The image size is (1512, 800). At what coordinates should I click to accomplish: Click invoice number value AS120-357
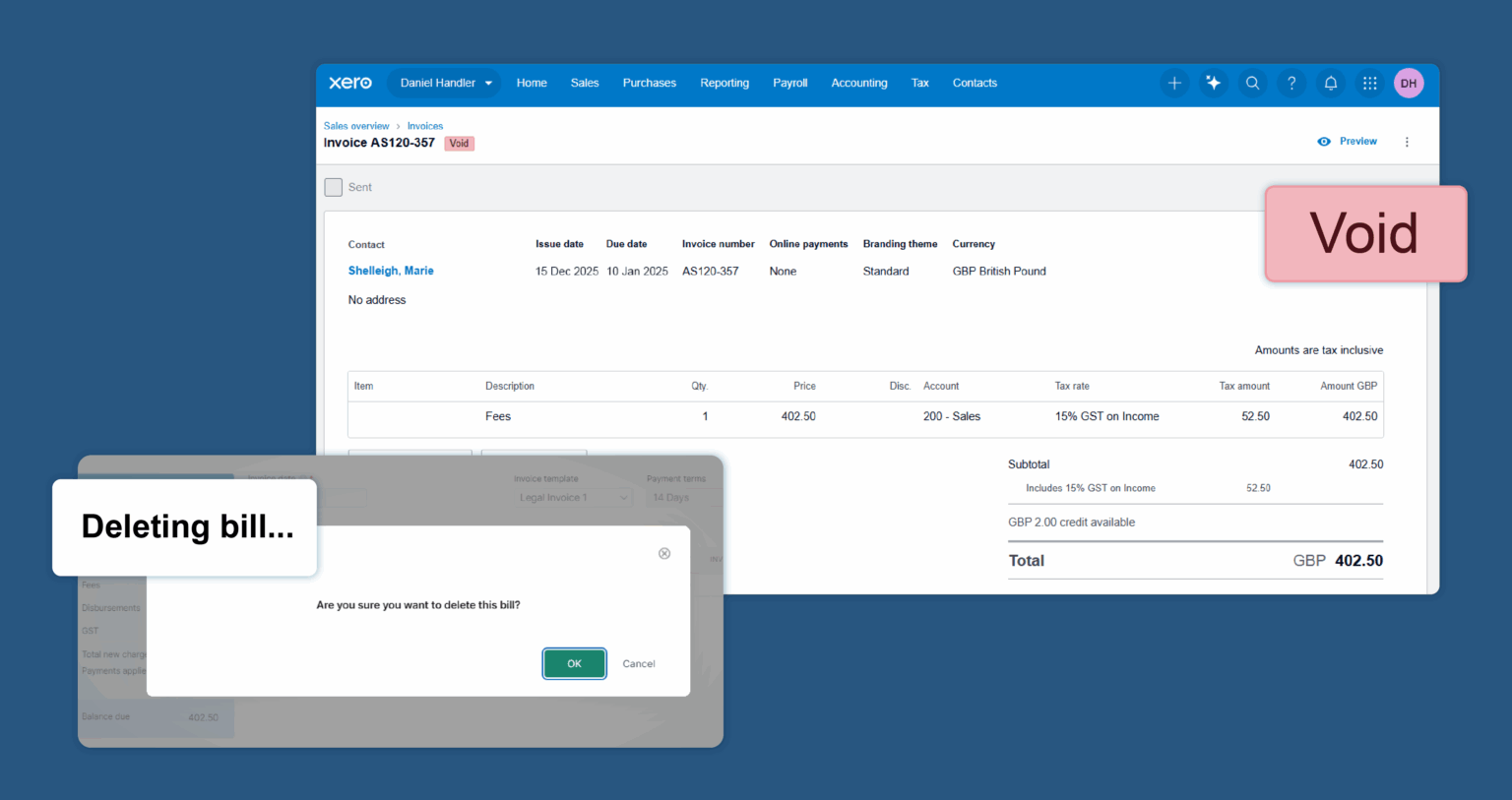pos(711,272)
